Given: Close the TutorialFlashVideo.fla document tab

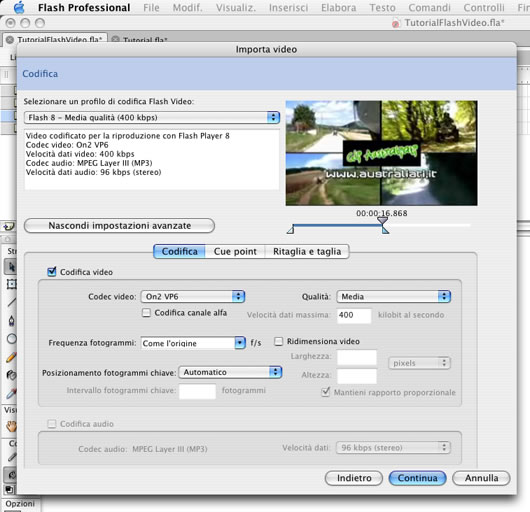Looking at the screenshot, I should click(x=10, y=40).
